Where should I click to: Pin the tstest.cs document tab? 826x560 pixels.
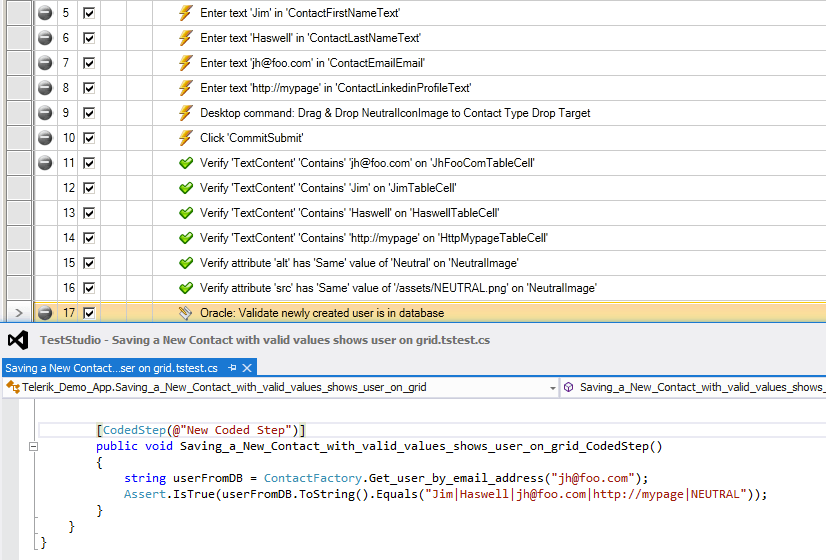[x=232, y=368]
